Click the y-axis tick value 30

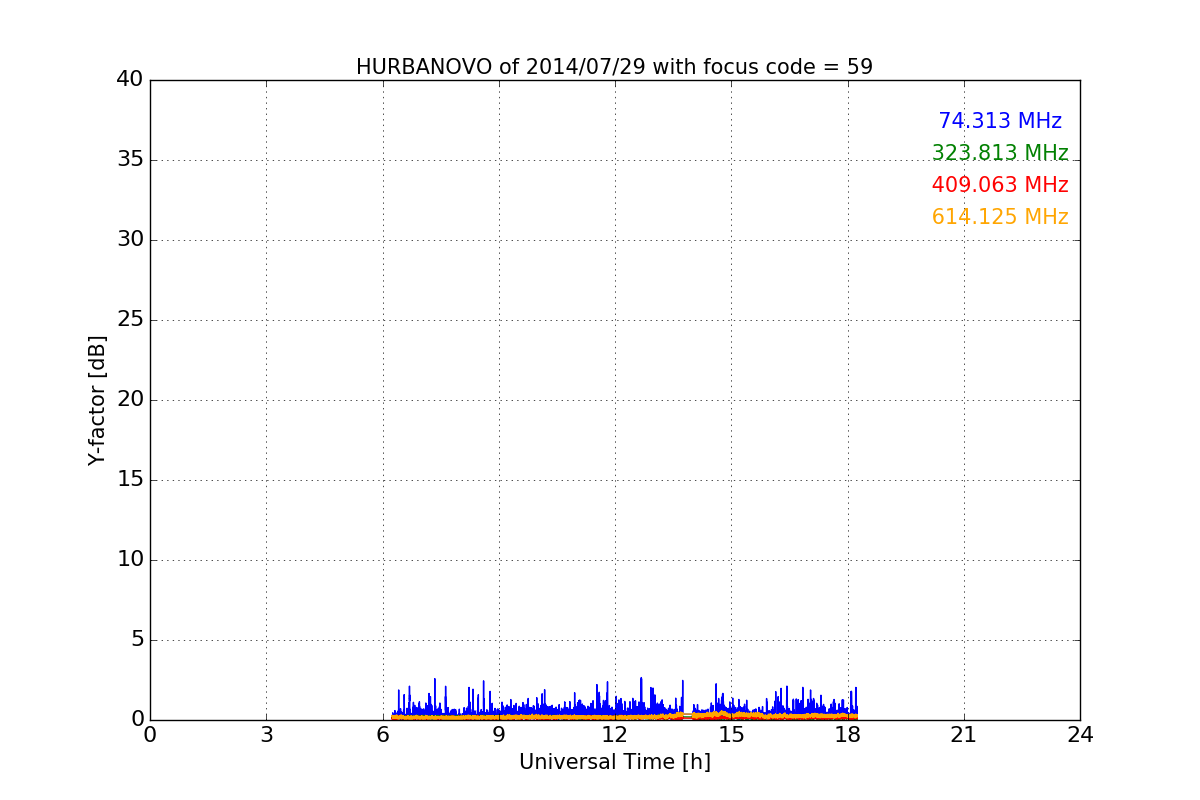(x=130, y=240)
